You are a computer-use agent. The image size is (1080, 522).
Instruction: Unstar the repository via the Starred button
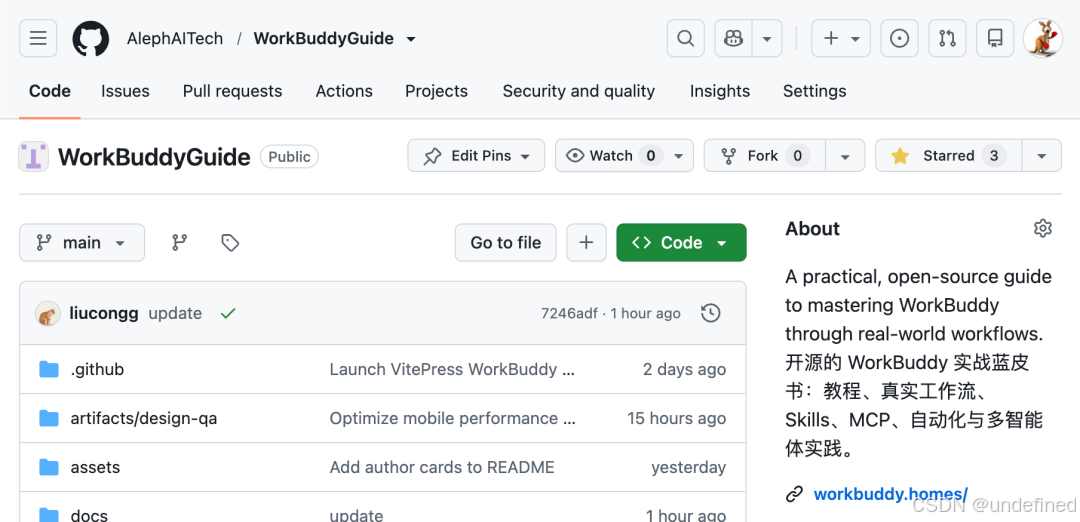948,156
